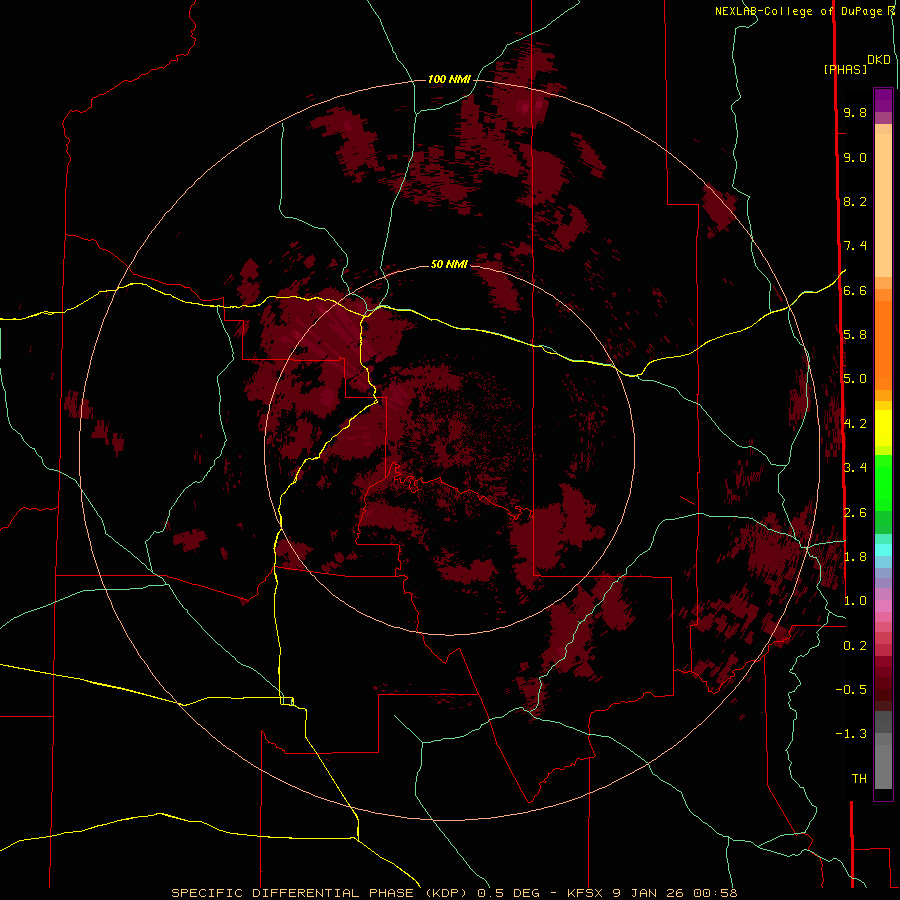Click the "00:58" timestamp in the caption
The height and width of the screenshot is (900, 900).
coord(715,893)
